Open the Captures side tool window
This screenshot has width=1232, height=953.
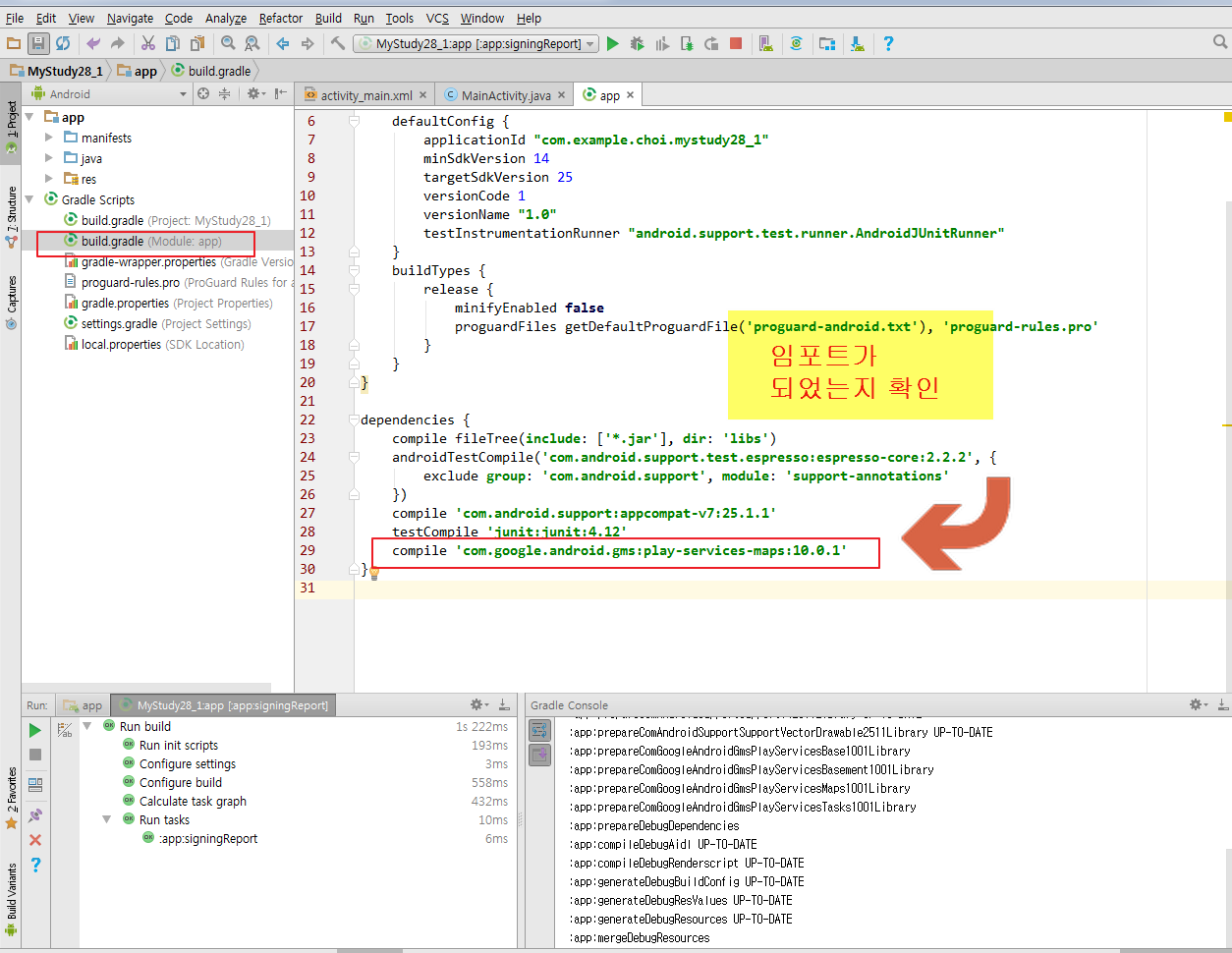point(12,302)
